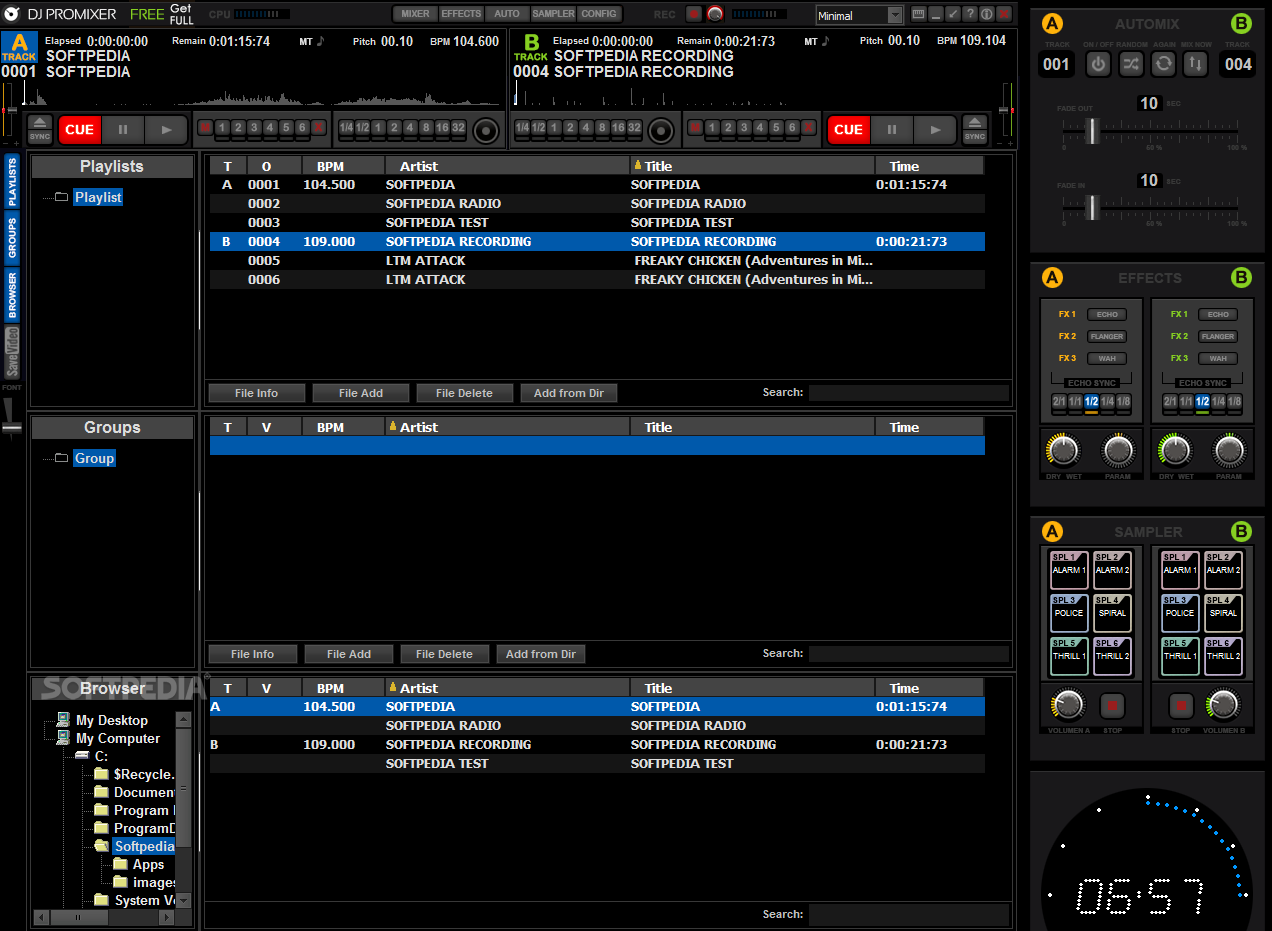Open the MIXER tab
The width and height of the screenshot is (1272, 931).
tap(415, 14)
